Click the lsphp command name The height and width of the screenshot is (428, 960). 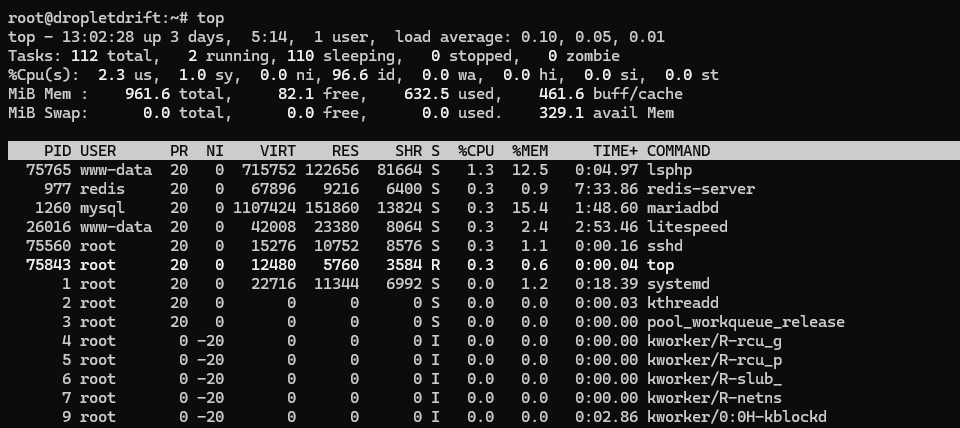coord(669,170)
